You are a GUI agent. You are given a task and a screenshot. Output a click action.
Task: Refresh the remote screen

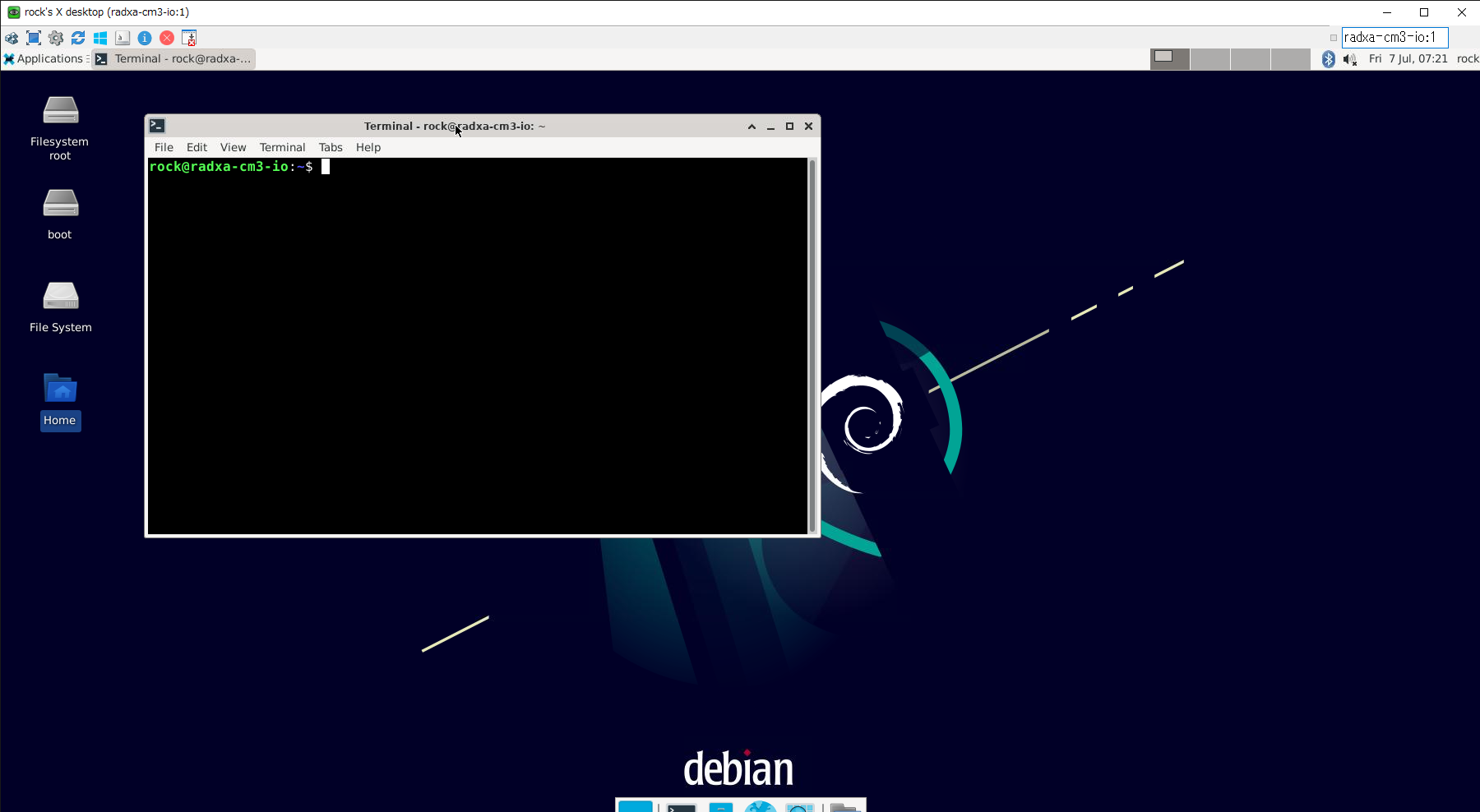click(78, 38)
